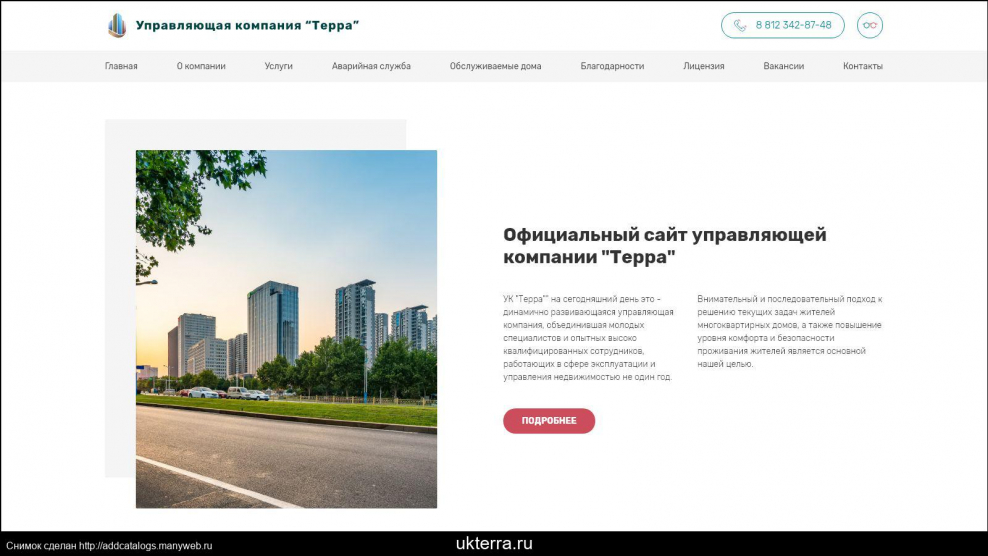Toggle the visually impaired glasses icon

tap(870, 26)
